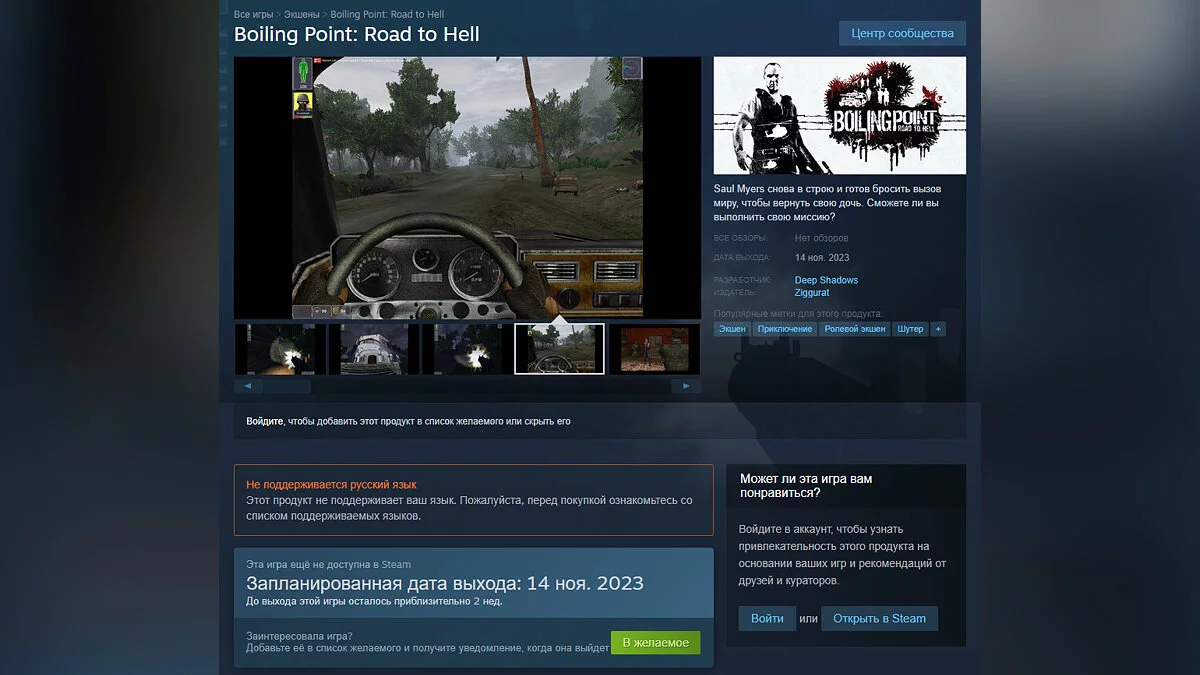This screenshot has height=675, width=1200.
Task: Click the yellow character portrait icon in screenshot
Action: (303, 104)
